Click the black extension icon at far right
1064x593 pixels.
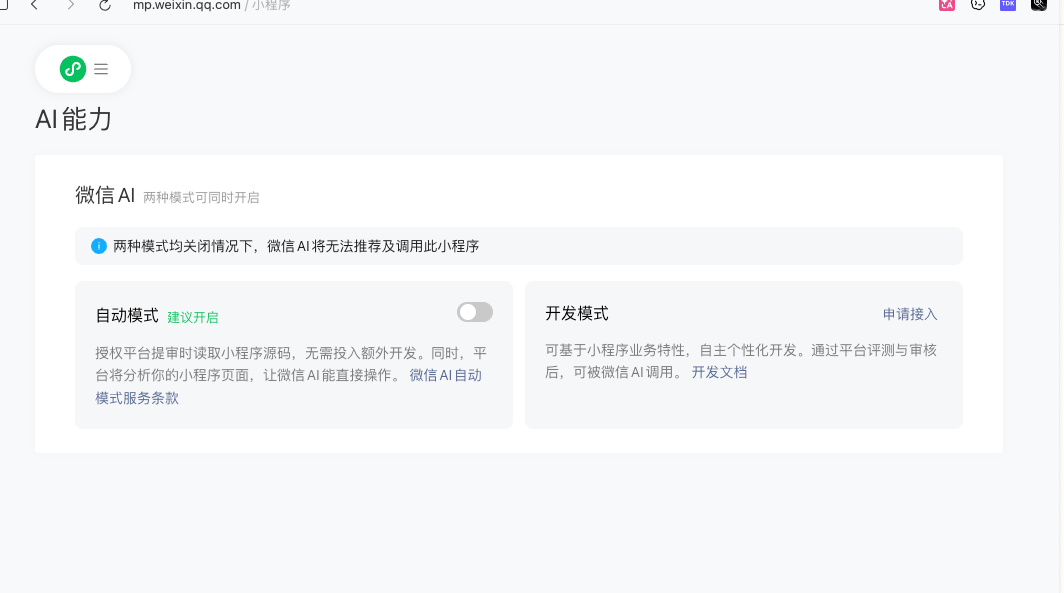[x=1039, y=5]
